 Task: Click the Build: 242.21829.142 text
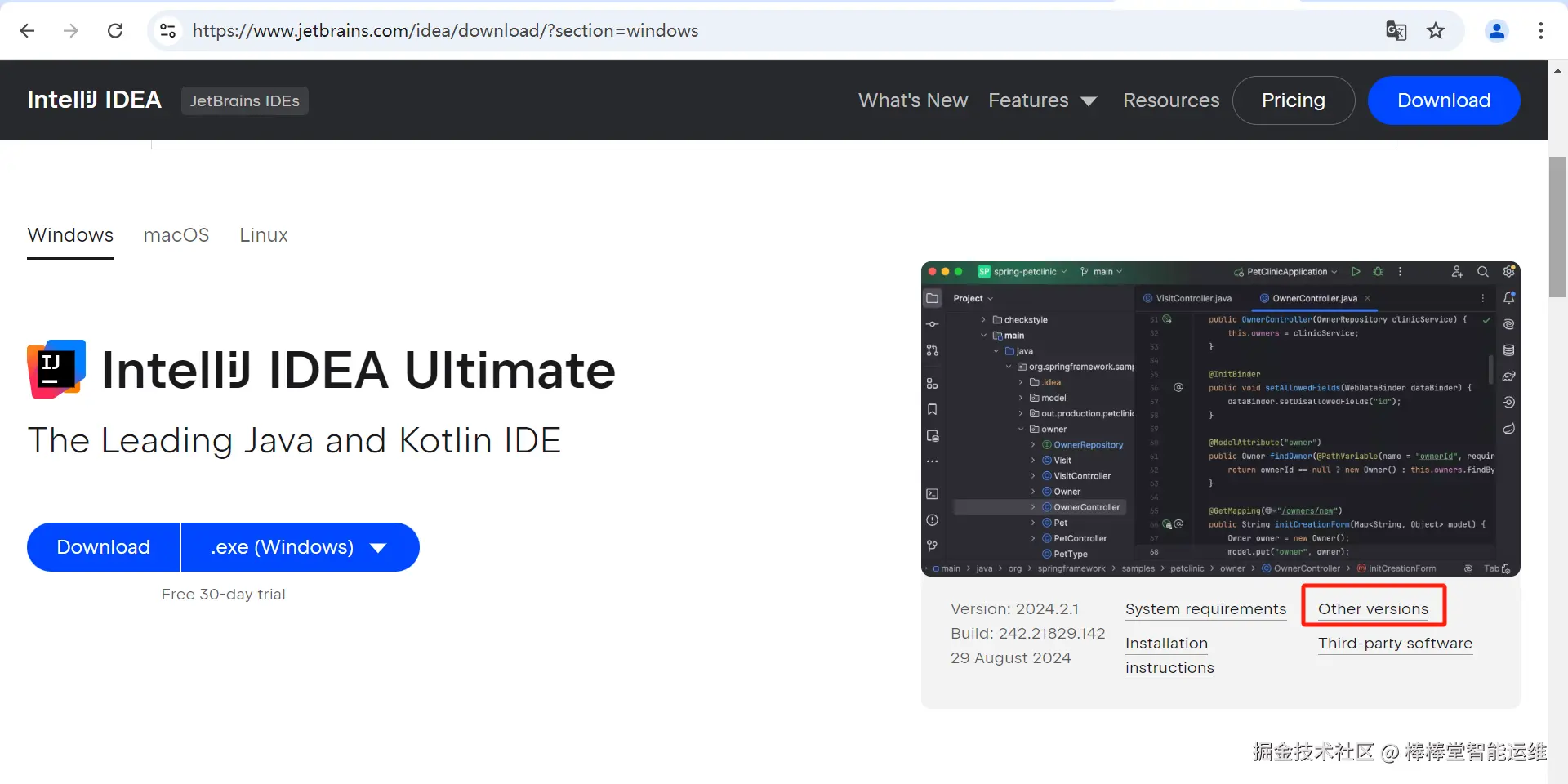click(1027, 634)
